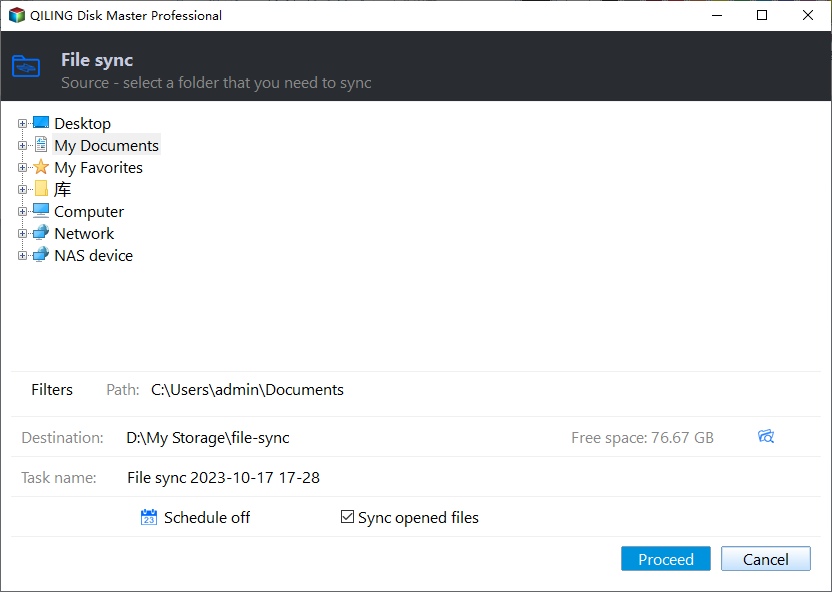The height and width of the screenshot is (592, 832).
Task: Expand the Desktop tree node
Action: click(22, 124)
